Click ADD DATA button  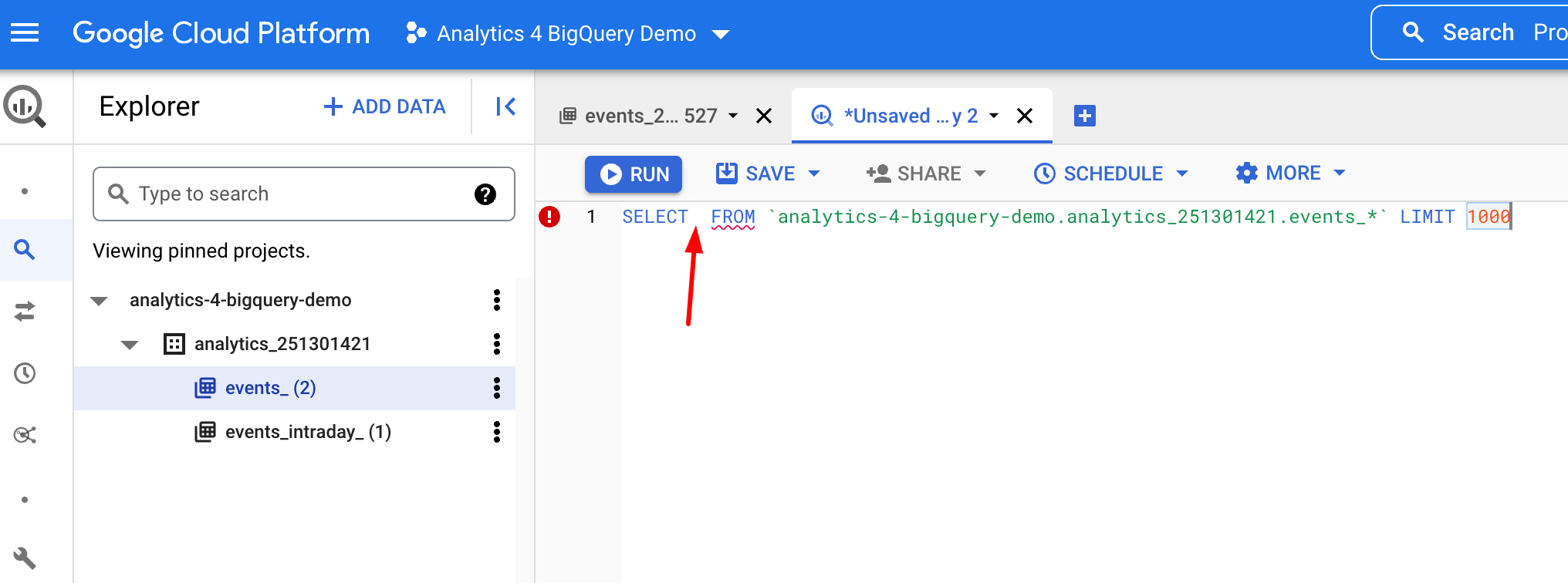pos(384,106)
